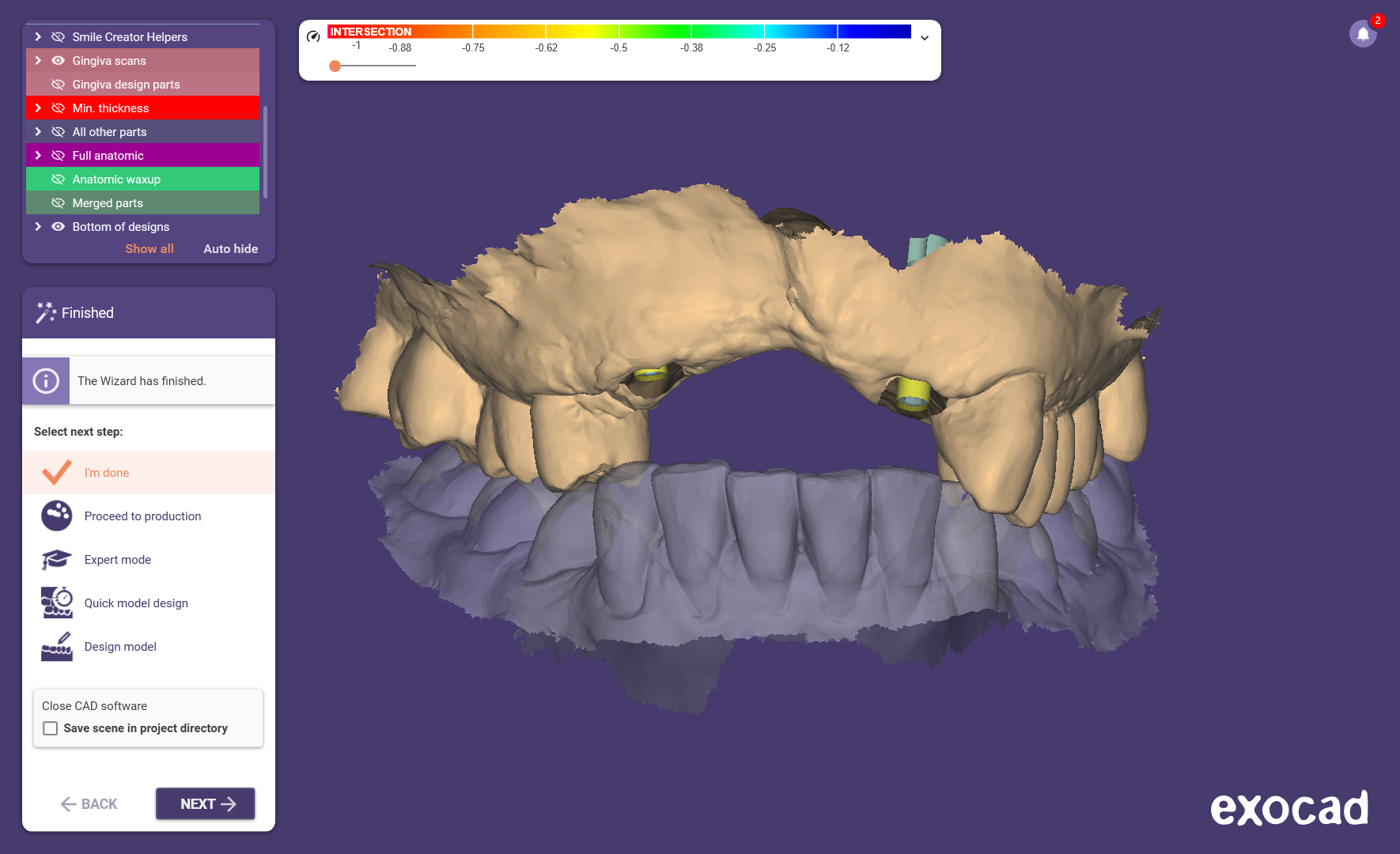The image size is (1400, 854).
Task: Select the I'm done option
Action: click(x=107, y=473)
